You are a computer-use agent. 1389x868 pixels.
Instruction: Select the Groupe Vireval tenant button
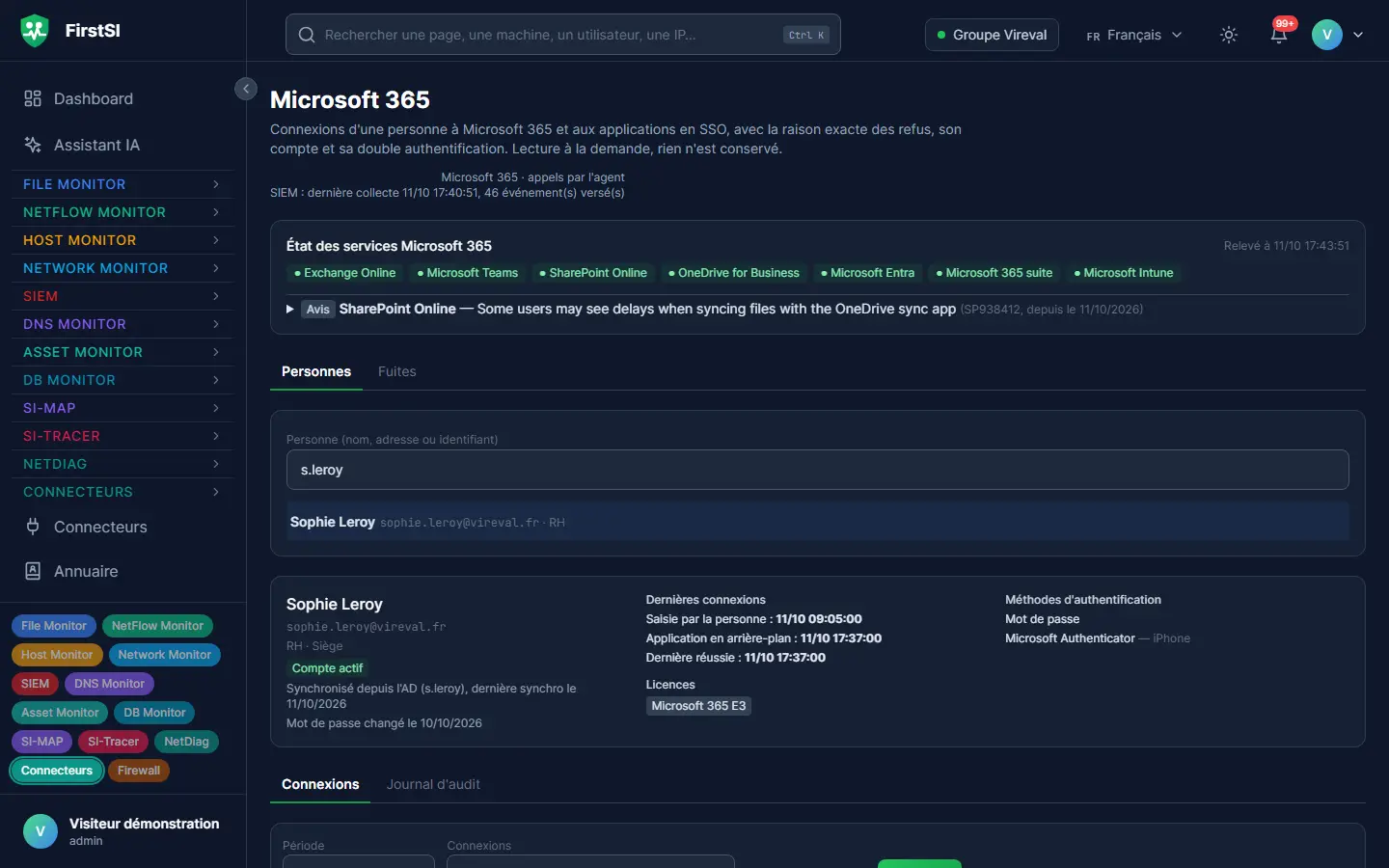(992, 35)
